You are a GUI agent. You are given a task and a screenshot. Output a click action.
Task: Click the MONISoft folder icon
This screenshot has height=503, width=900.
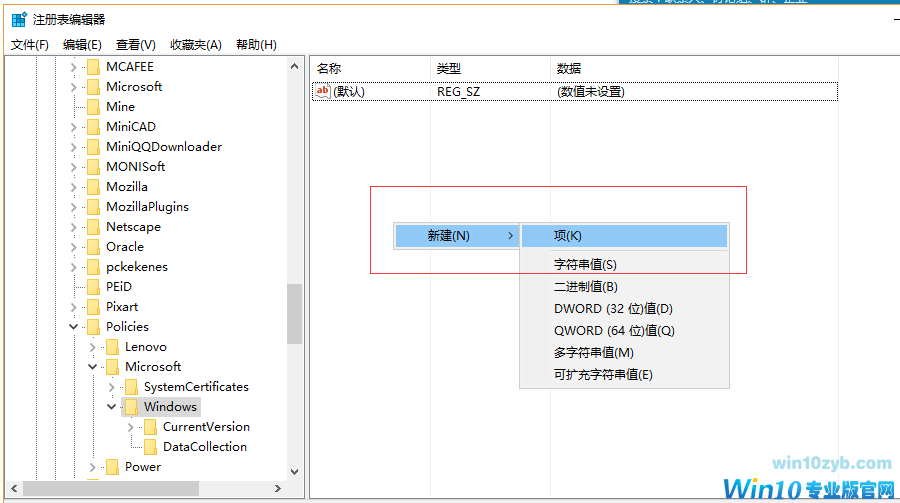click(94, 167)
